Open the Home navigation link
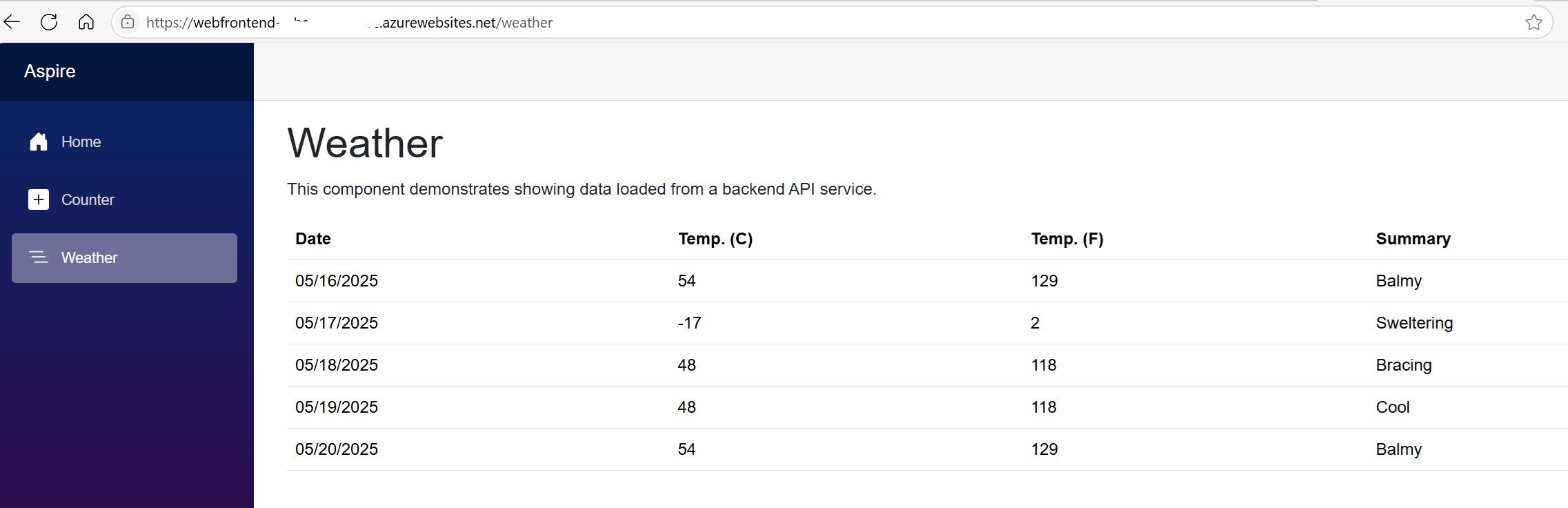This screenshot has height=508, width=1568. [x=81, y=141]
